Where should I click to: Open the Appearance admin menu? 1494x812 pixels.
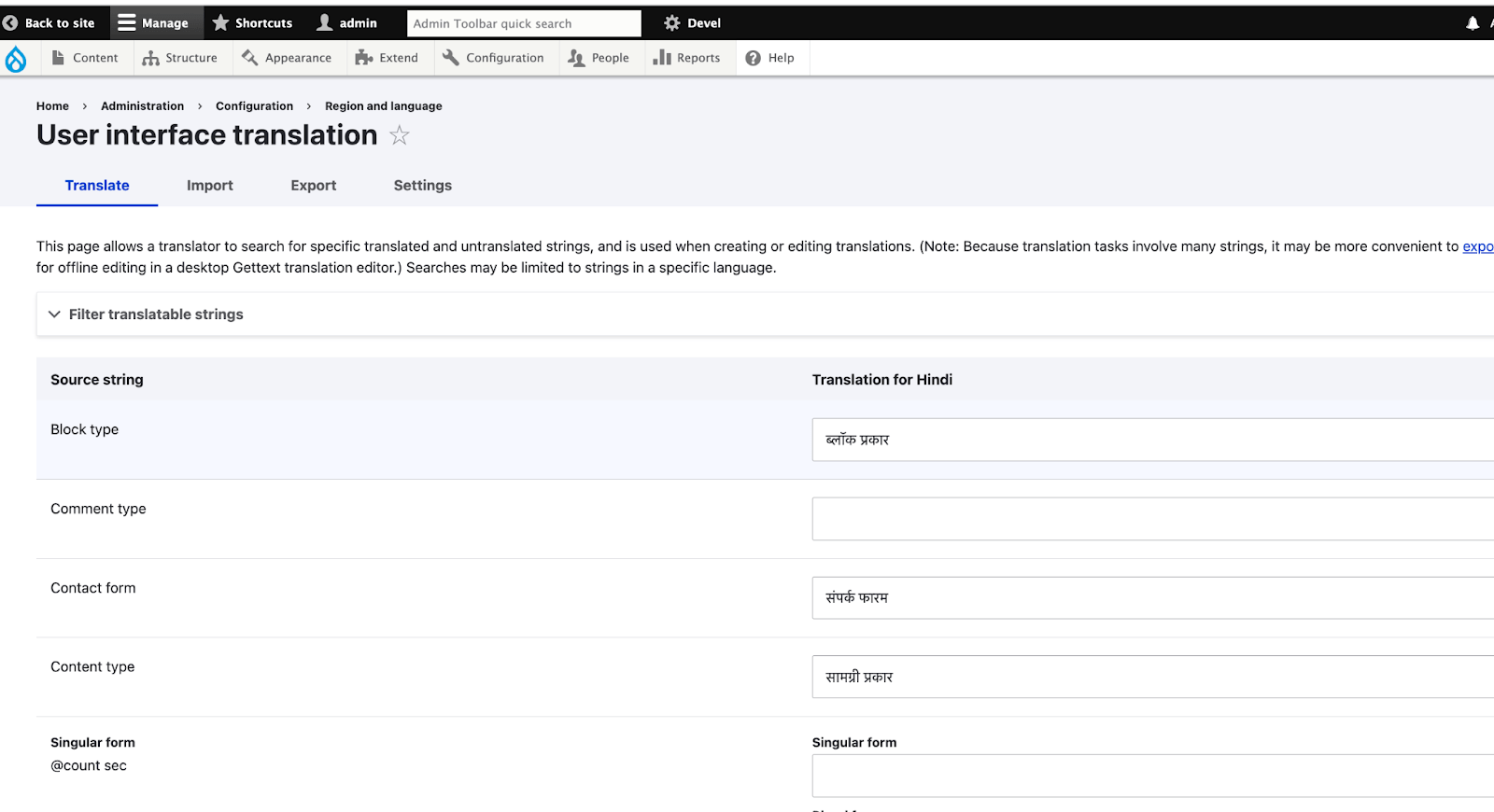(x=287, y=58)
